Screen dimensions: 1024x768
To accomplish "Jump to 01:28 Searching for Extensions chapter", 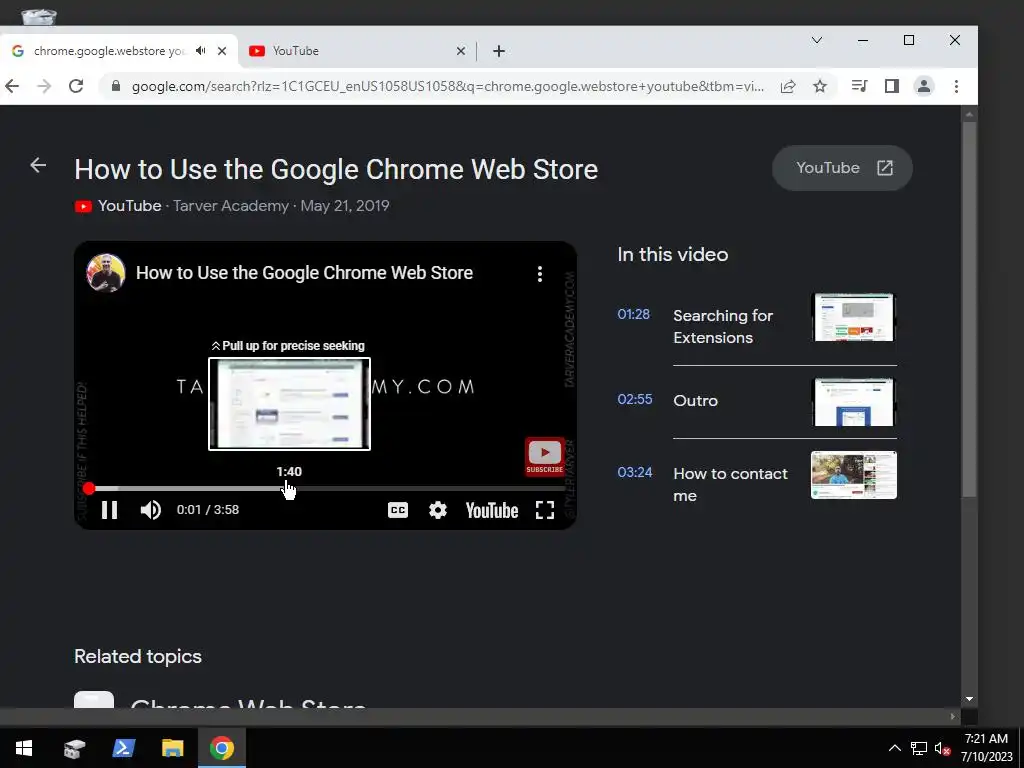I will pos(757,325).
